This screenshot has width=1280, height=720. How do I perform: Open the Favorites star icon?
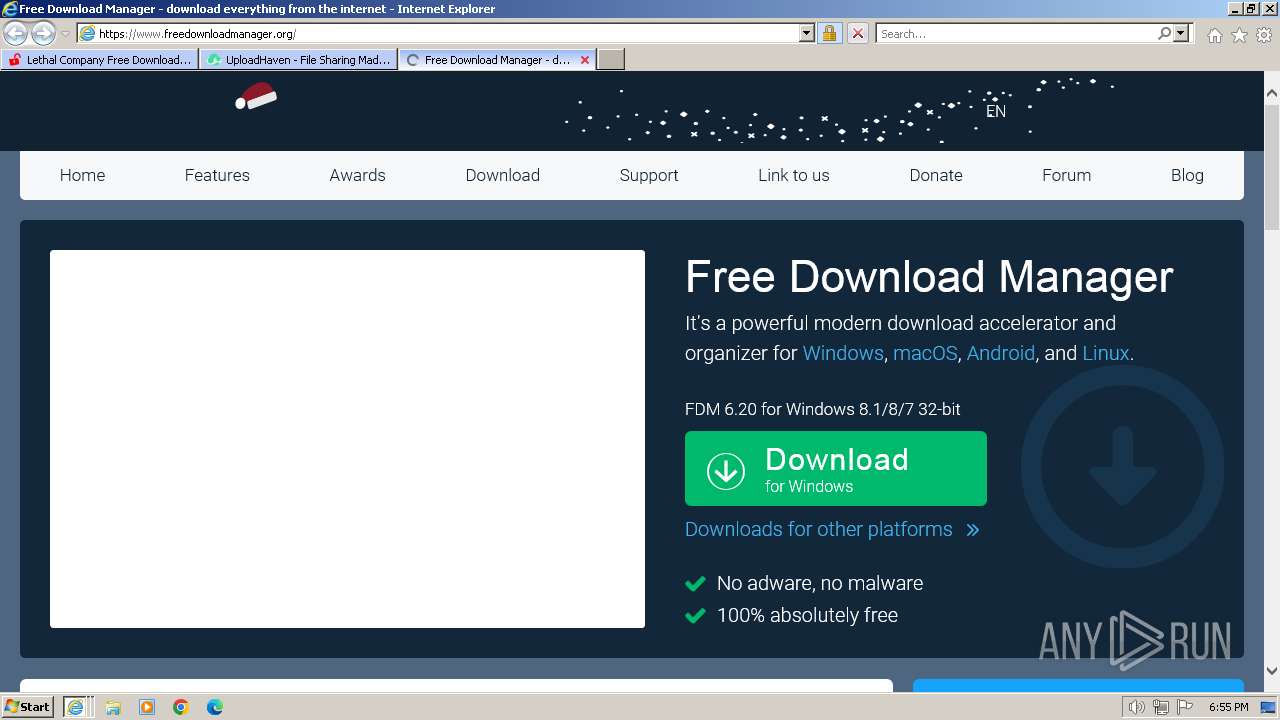pos(1239,35)
